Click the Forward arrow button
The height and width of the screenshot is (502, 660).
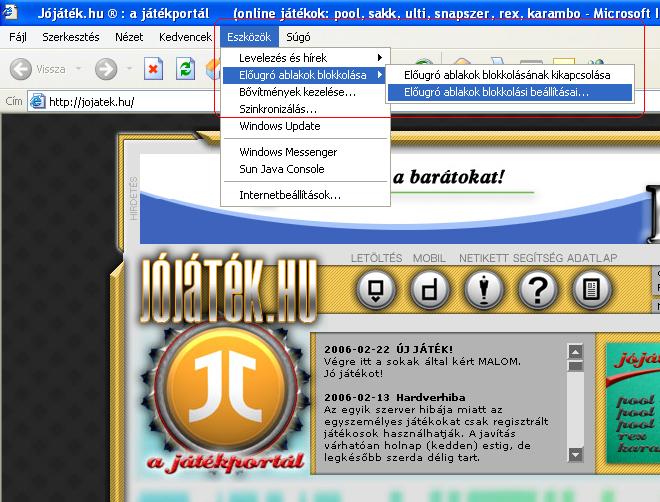tap(106, 69)
